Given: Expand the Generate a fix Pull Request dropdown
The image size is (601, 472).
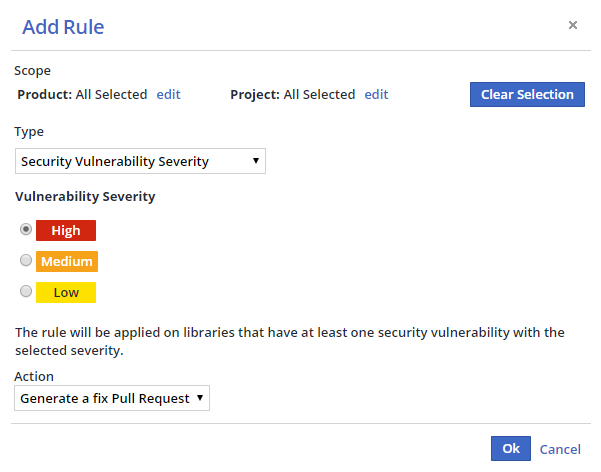Looking at the screenshot, I should [113, 398].
